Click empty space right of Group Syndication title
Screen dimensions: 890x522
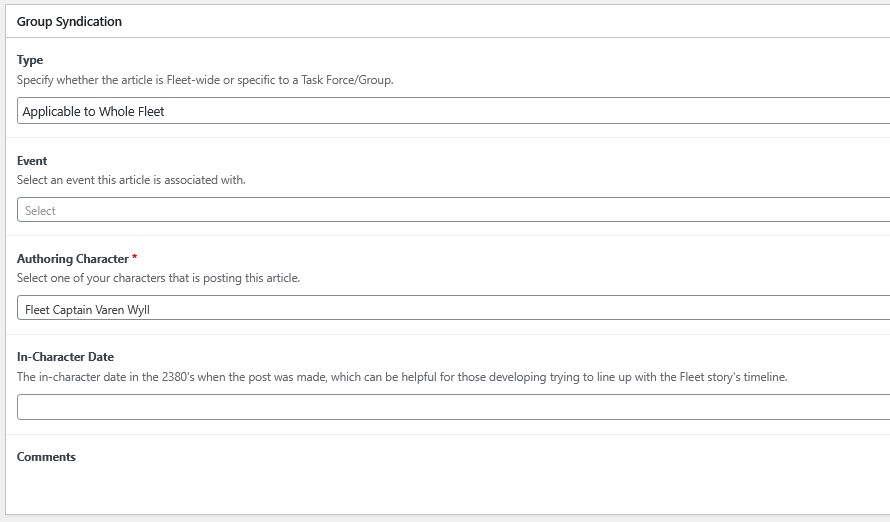(x=500, y=21)
